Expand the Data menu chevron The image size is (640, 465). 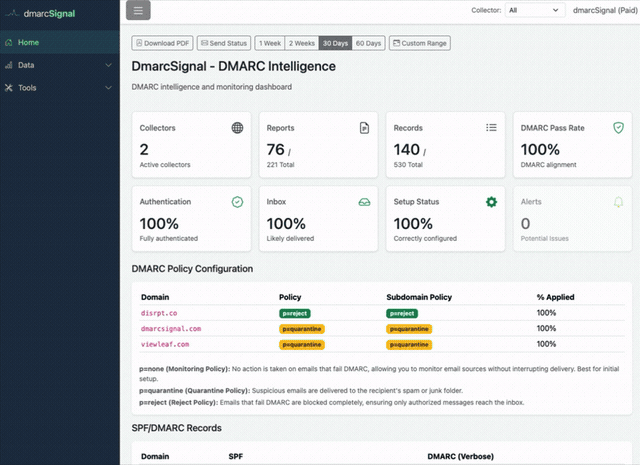[108, 65]
